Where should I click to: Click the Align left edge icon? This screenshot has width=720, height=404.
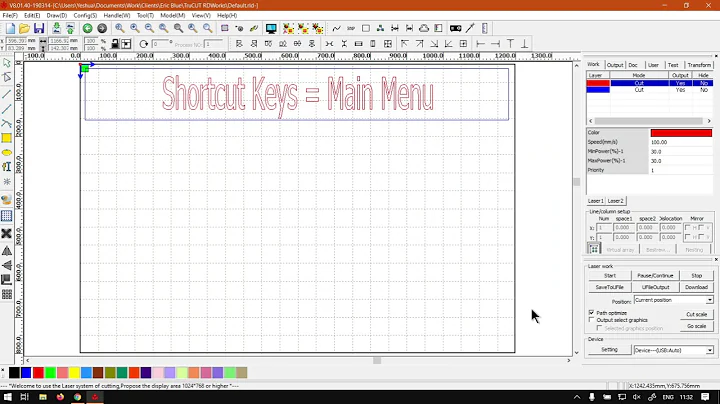[481, 44]
